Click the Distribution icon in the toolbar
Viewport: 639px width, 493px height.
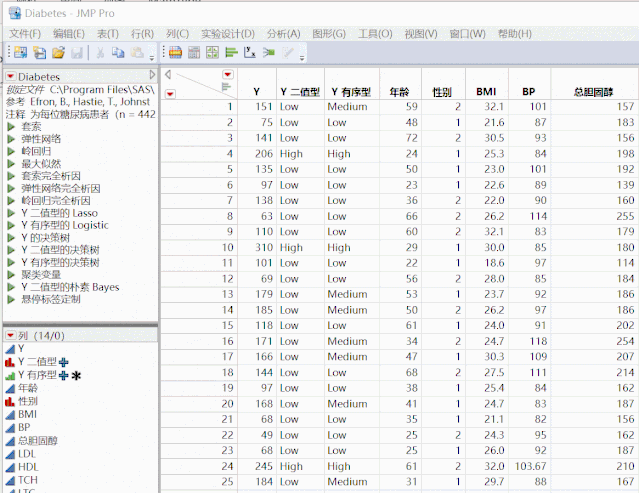tap(231, 53)
